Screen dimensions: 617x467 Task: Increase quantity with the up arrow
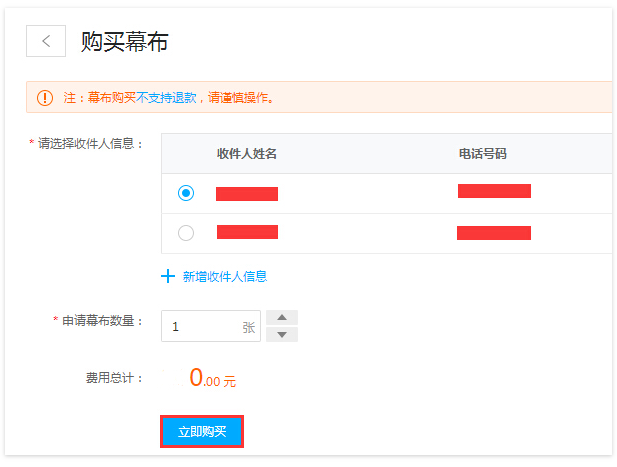pos(282,317)
